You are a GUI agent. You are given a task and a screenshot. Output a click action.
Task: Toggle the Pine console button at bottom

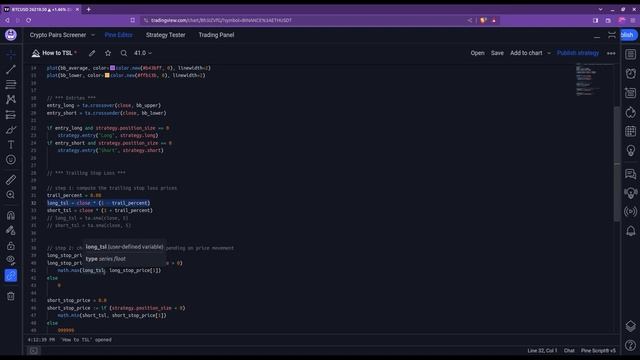tap(34, 350)
